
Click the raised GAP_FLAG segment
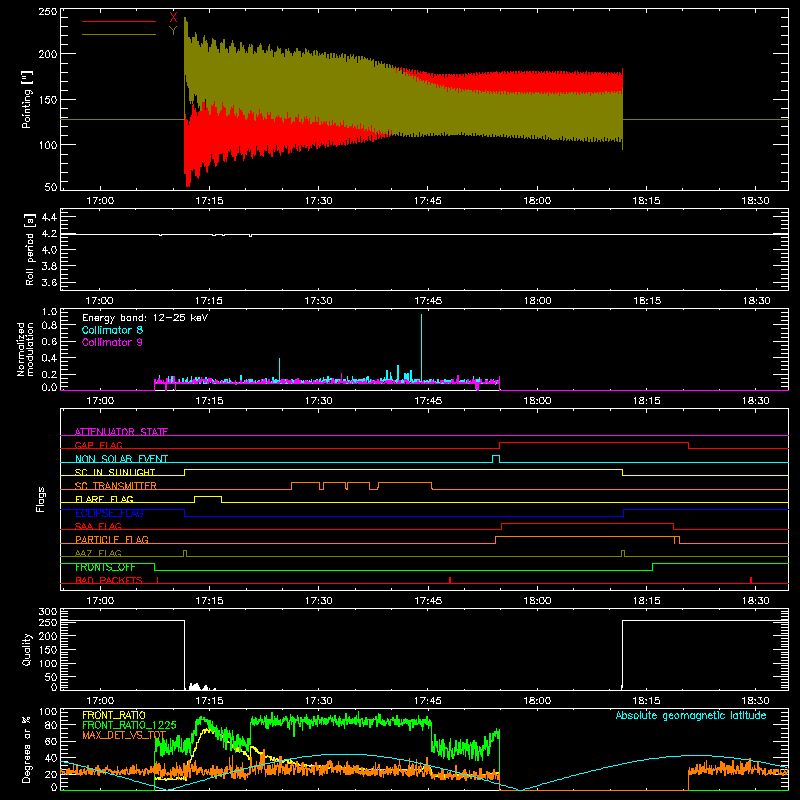pos(594,443)
